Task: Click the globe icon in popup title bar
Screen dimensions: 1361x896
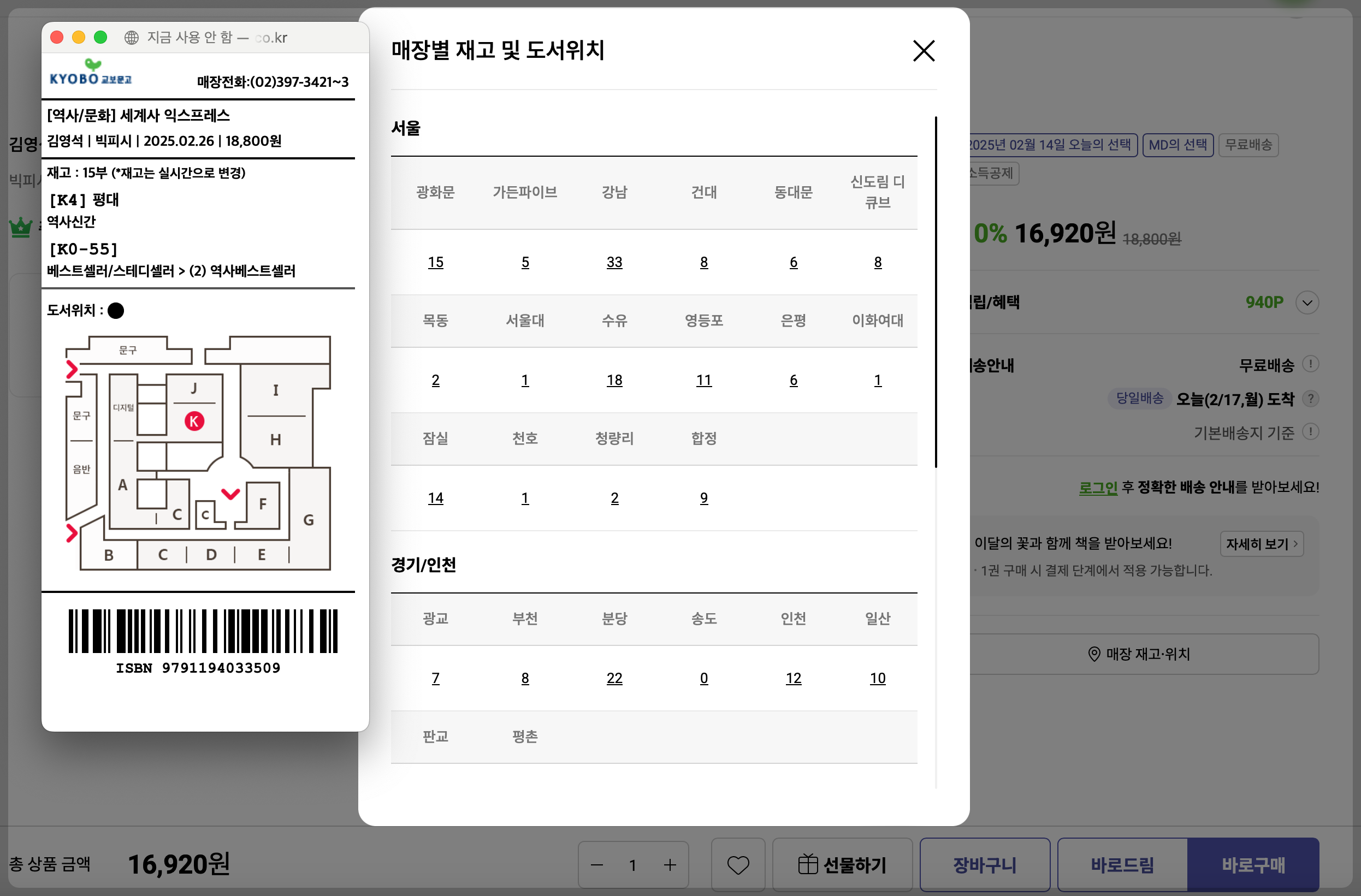Action: point(132,38)
